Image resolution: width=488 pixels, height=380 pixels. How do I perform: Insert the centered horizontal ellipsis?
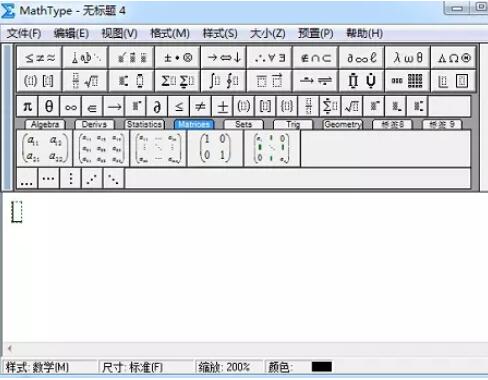point(49,179)
